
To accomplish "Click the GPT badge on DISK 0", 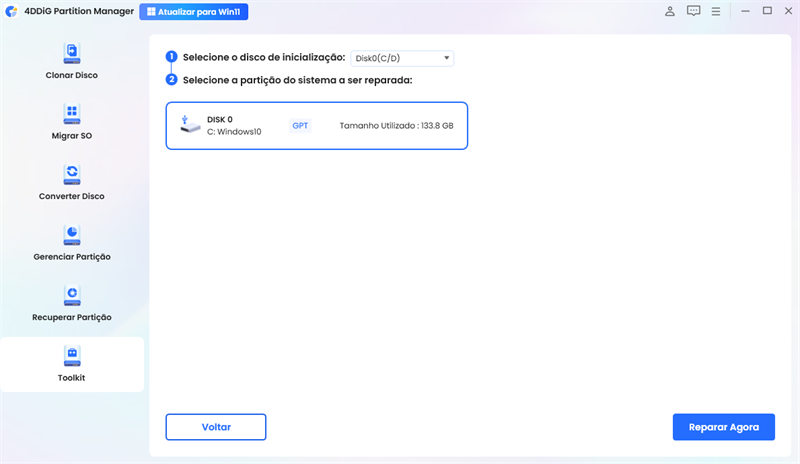I will point(300,126).
